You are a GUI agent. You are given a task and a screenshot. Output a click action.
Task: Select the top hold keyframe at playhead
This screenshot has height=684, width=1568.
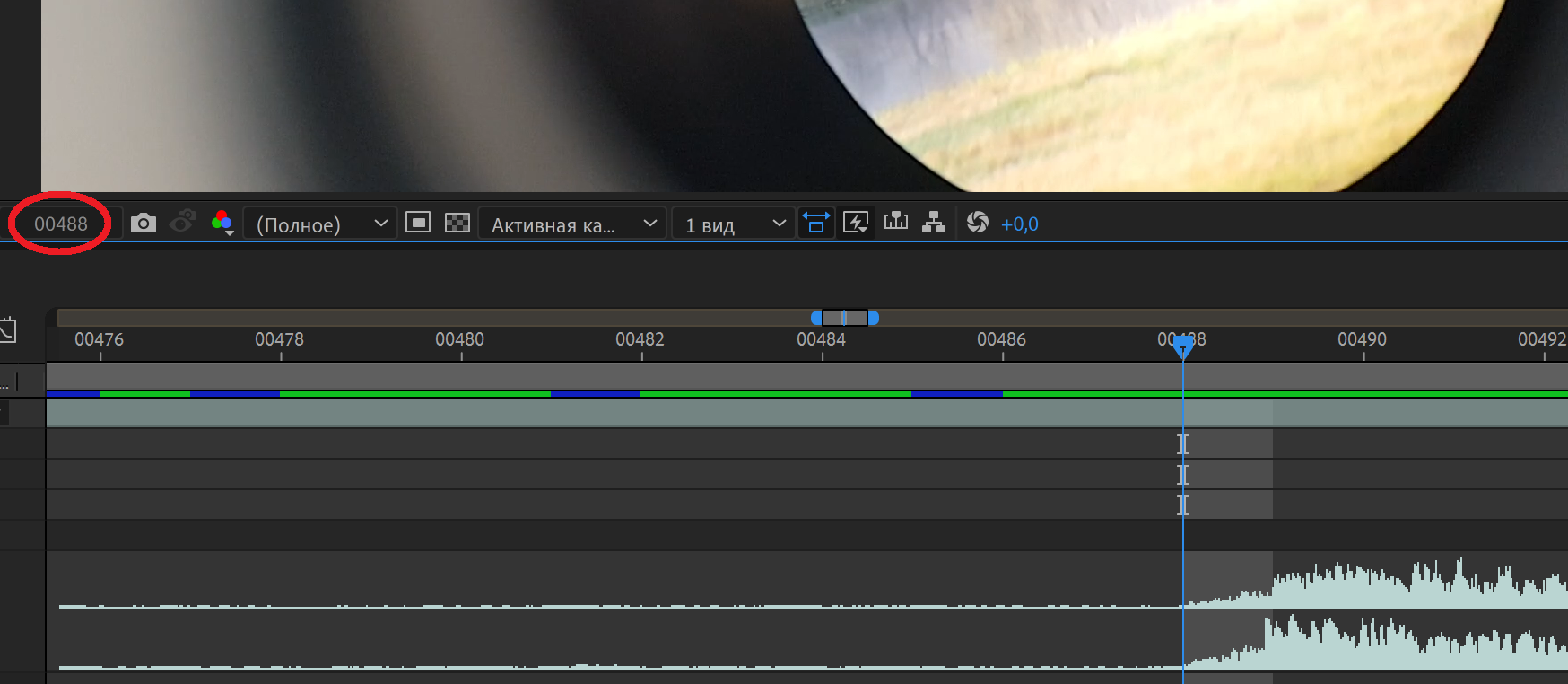pos(1183,443)
